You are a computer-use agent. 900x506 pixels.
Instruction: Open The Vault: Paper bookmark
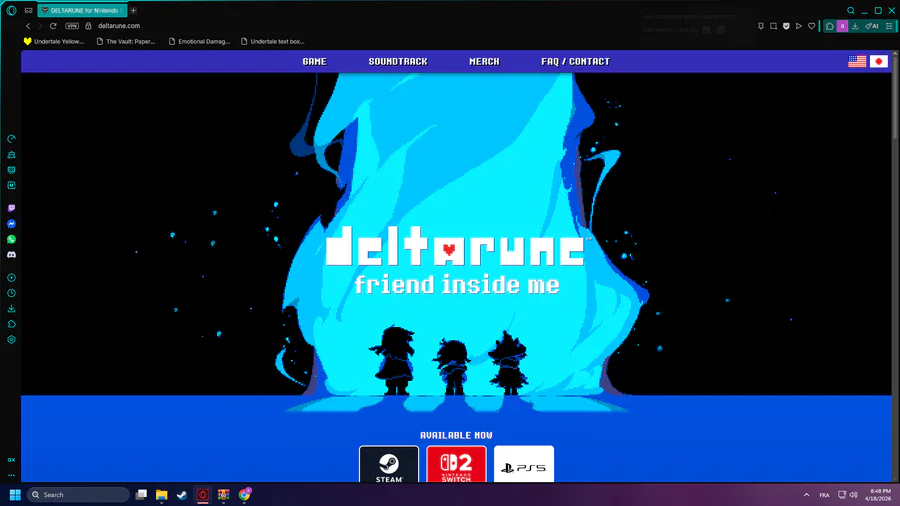[126, 41]
